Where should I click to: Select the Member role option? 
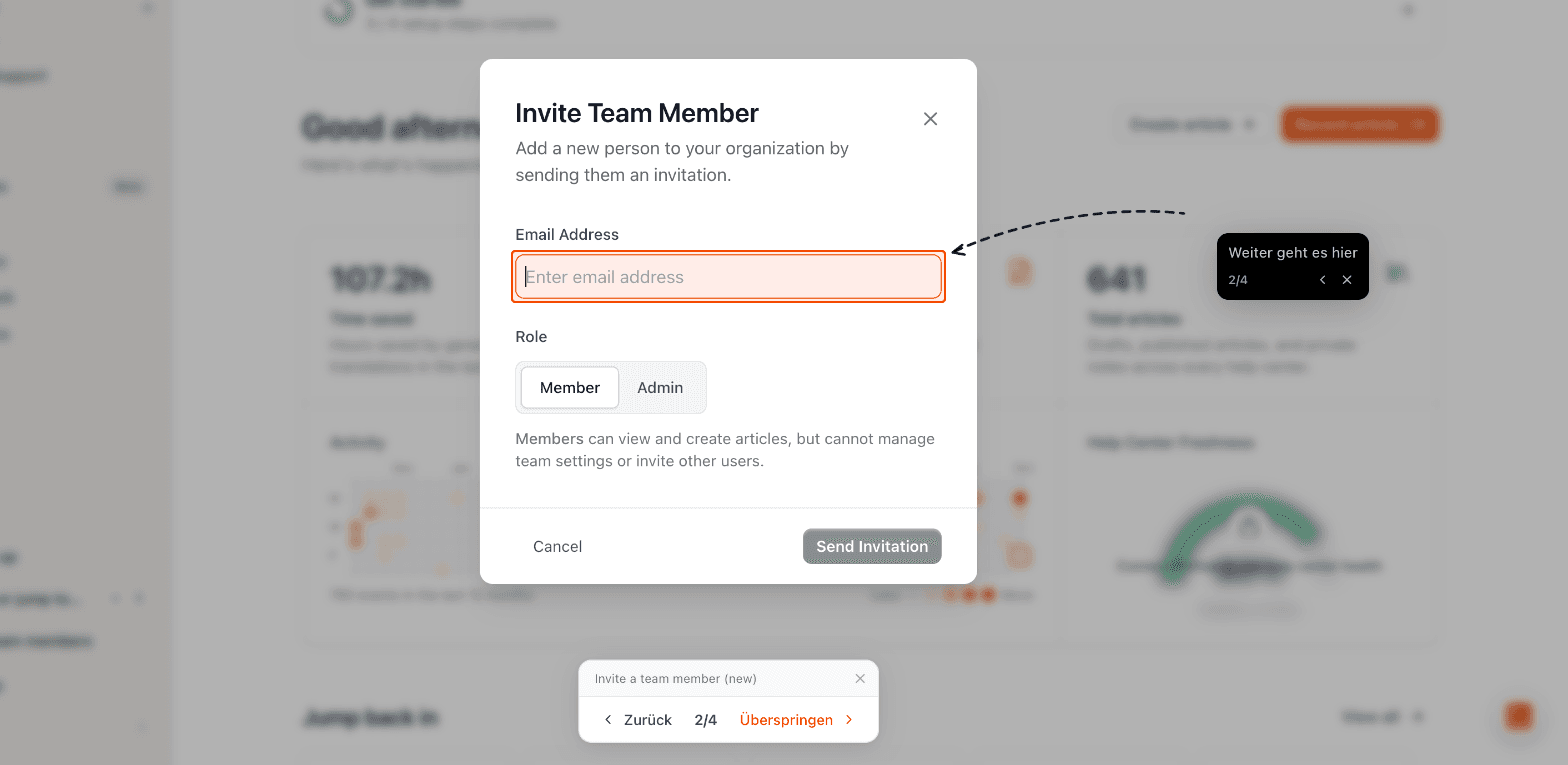coord(570,387)
